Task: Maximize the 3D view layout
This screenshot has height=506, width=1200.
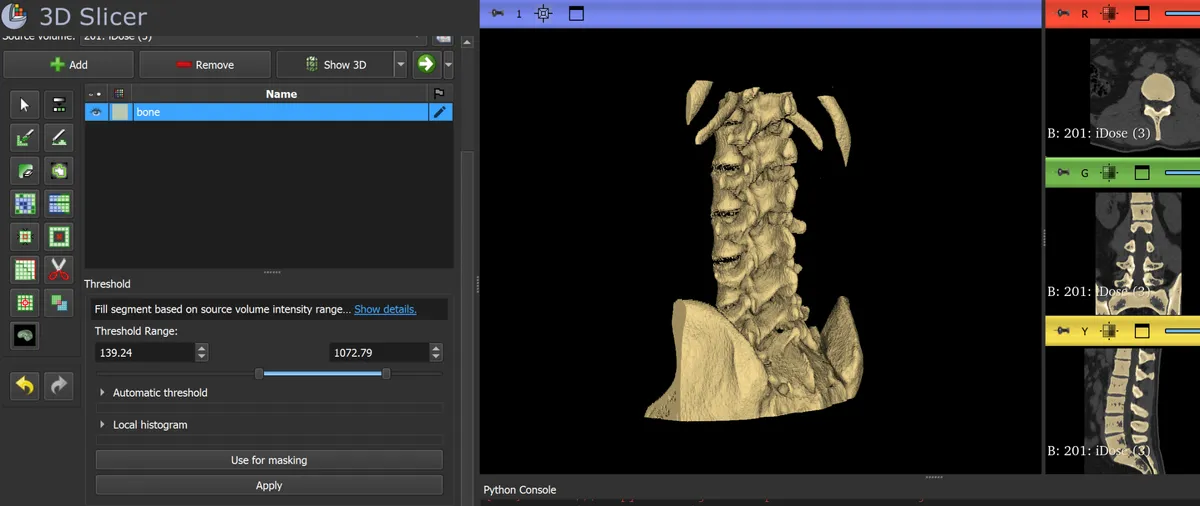Action: [576, 14]
